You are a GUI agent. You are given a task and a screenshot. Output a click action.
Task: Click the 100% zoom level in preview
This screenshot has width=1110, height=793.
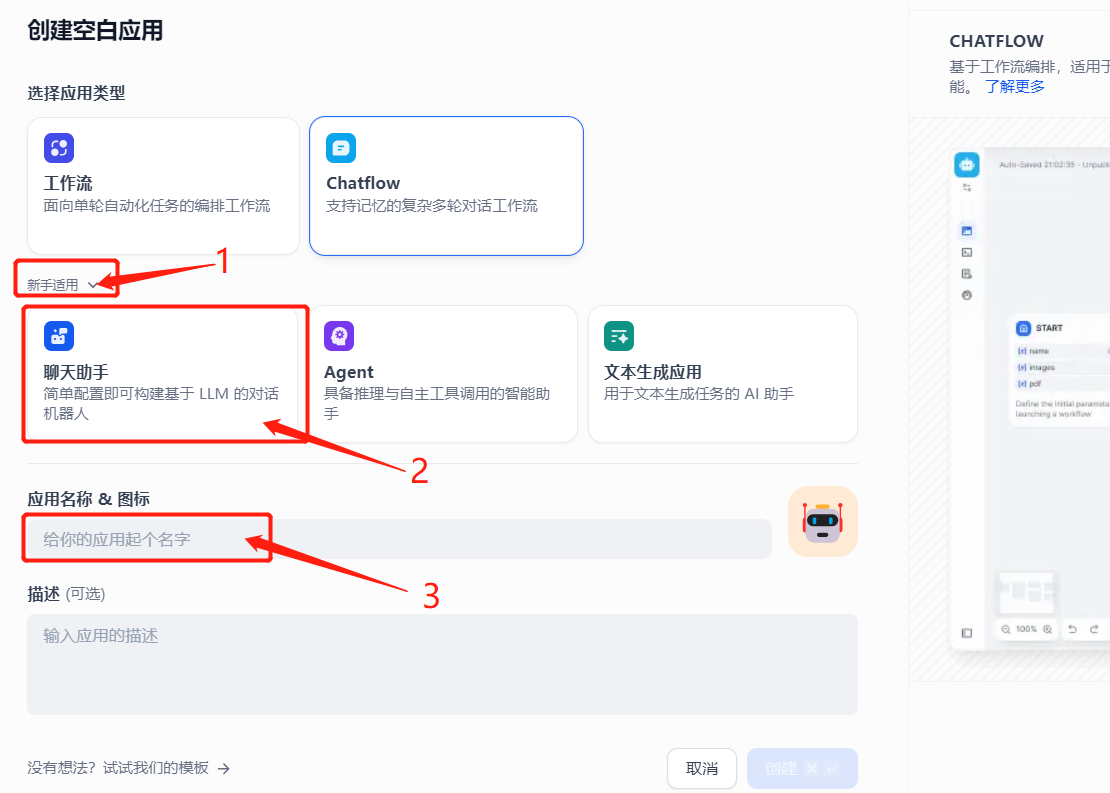pos(1026,629)
